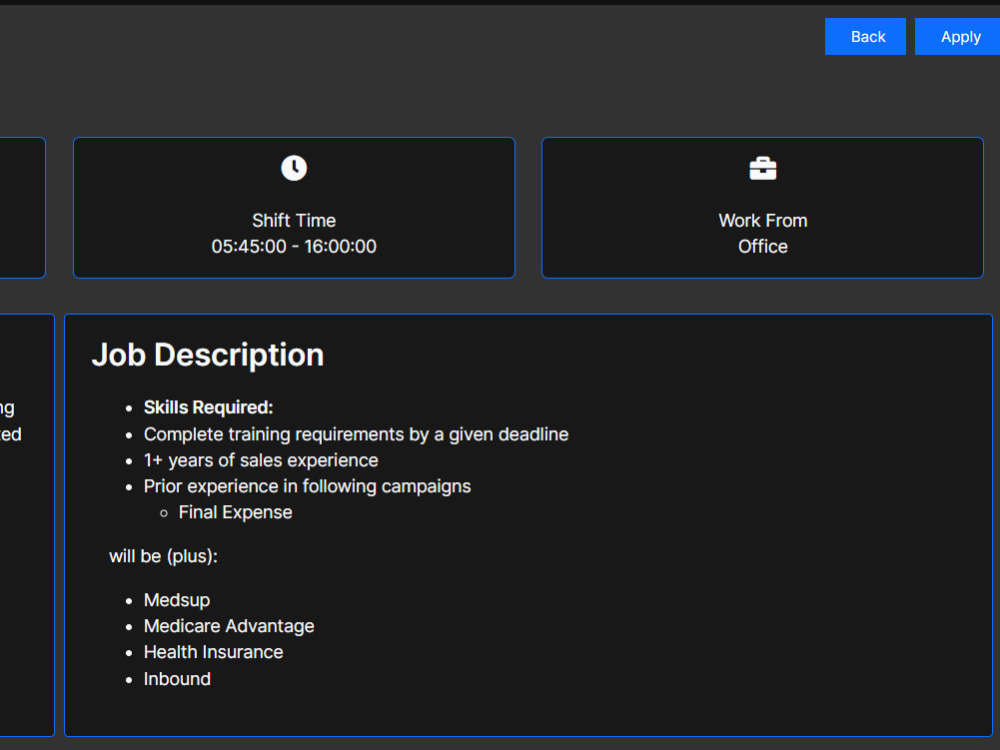
Task: Select the Inbound bullet
Action: pos(177,679)
